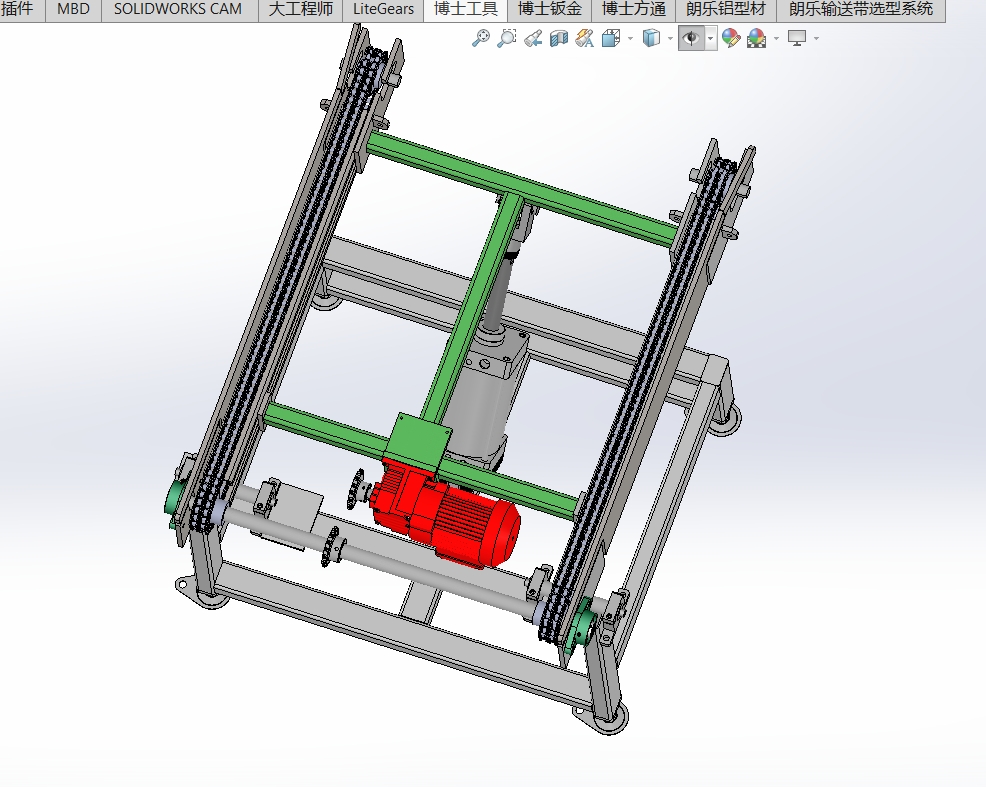986x787 pixels.
Task: Click the Apply Scene icon
Action: point(756,38)
